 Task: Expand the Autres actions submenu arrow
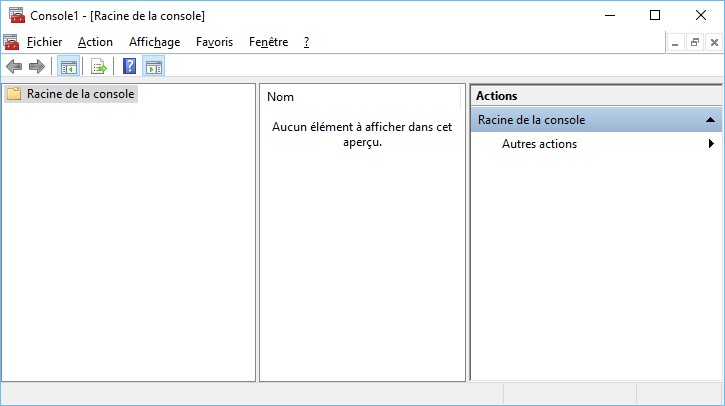coord(711,144)
